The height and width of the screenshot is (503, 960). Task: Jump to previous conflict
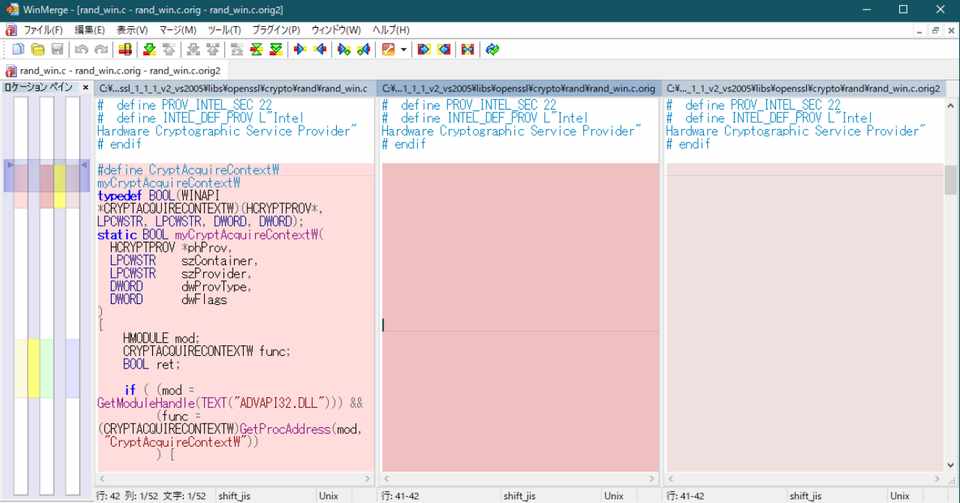click(x=212, y=50)
